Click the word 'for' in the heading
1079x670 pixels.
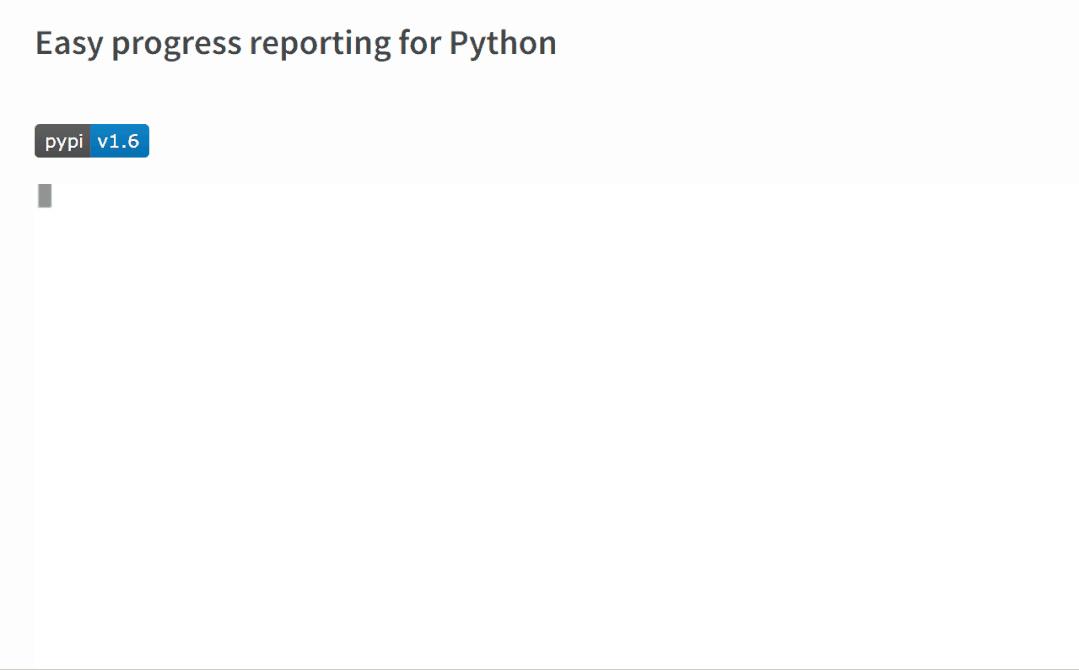click(420, 43)
